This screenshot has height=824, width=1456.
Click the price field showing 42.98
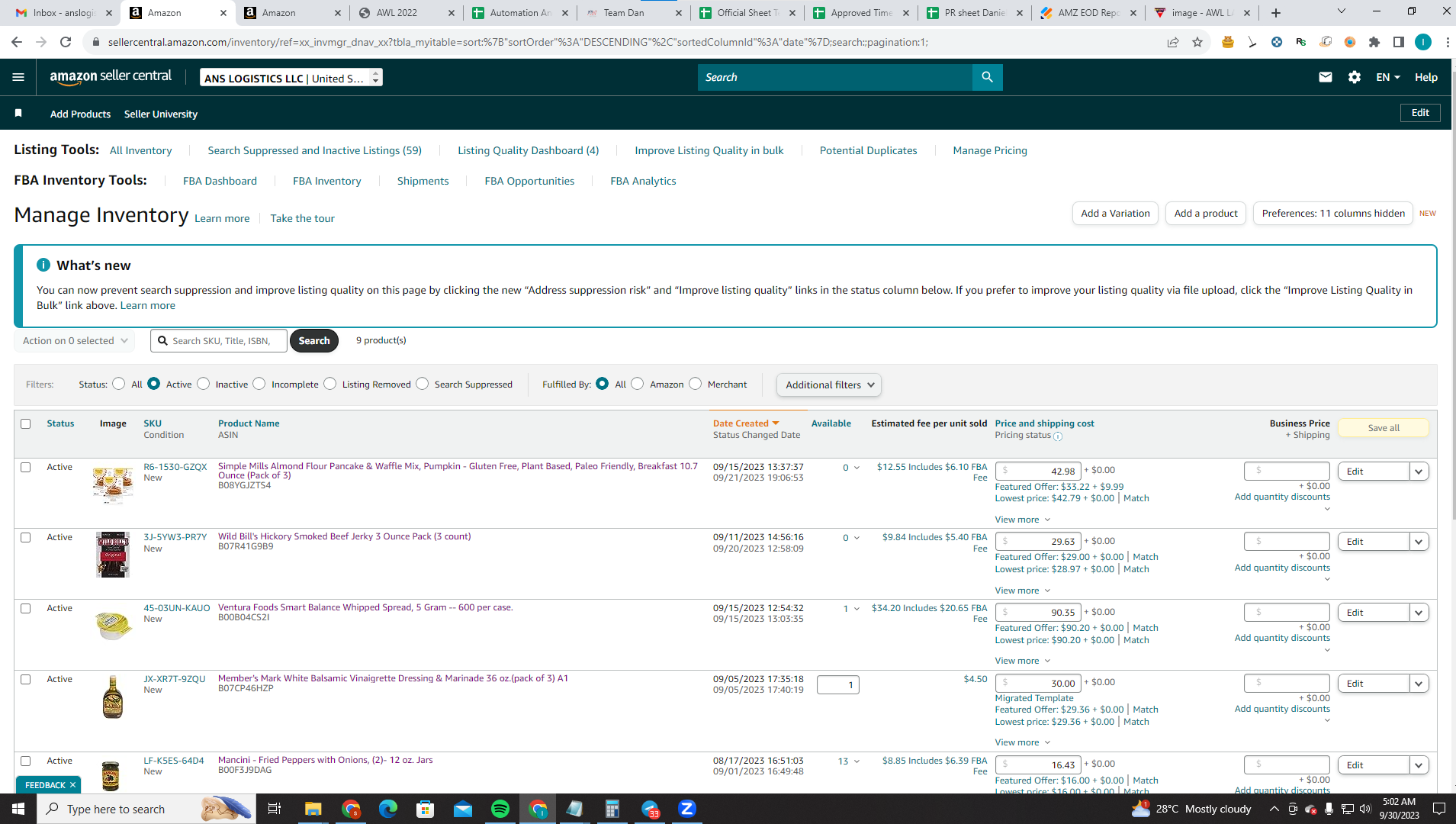pyautogui.click(x=1038, y=471)
